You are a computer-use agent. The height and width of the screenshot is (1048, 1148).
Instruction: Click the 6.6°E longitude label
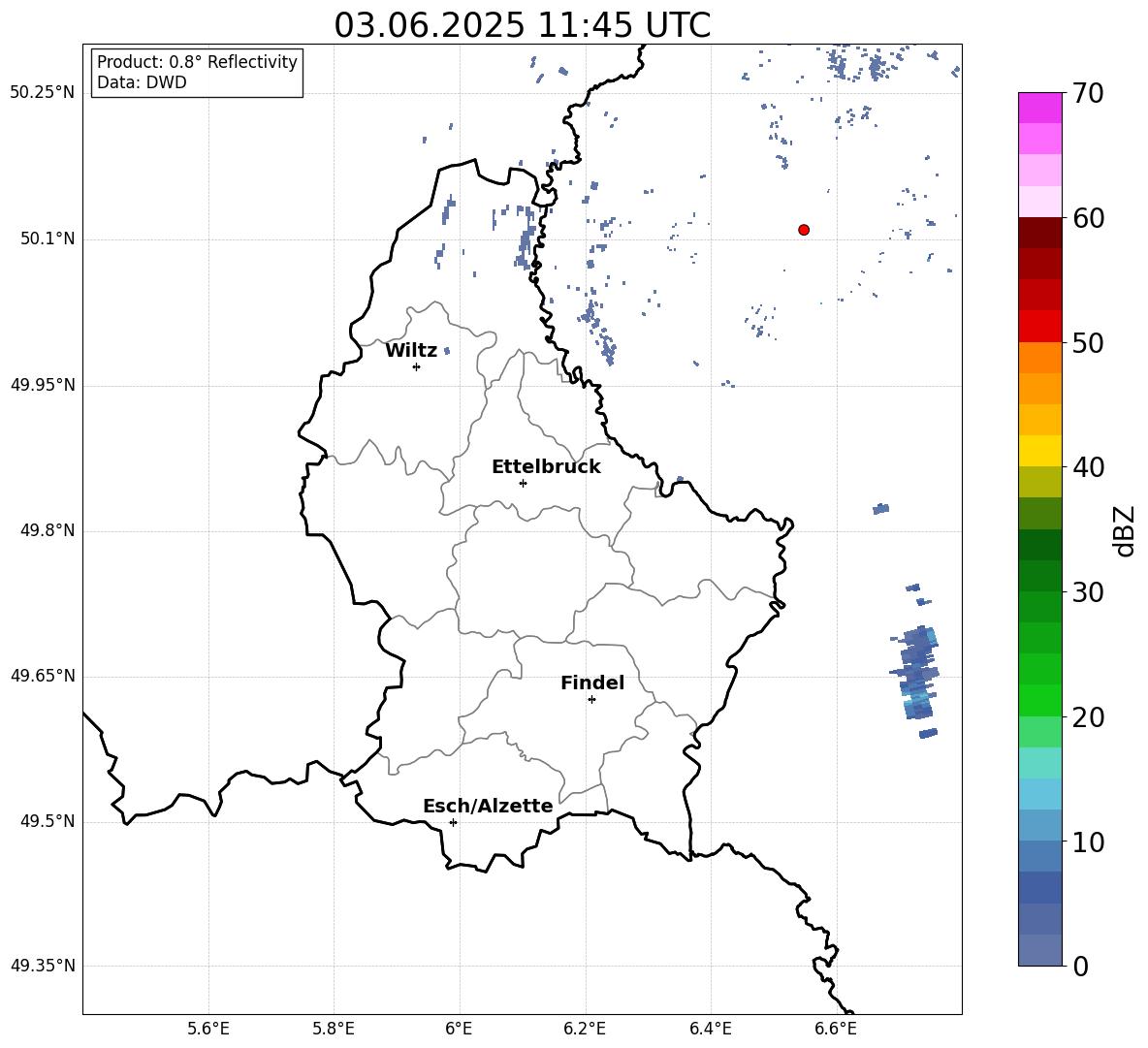(836, 1029)
